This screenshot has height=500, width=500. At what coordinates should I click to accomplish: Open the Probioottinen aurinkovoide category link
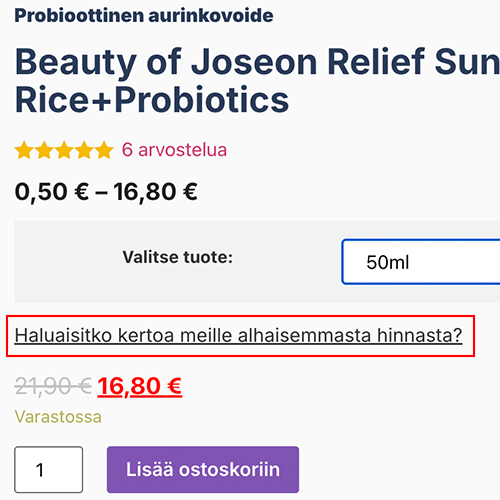tap(144, 15)
